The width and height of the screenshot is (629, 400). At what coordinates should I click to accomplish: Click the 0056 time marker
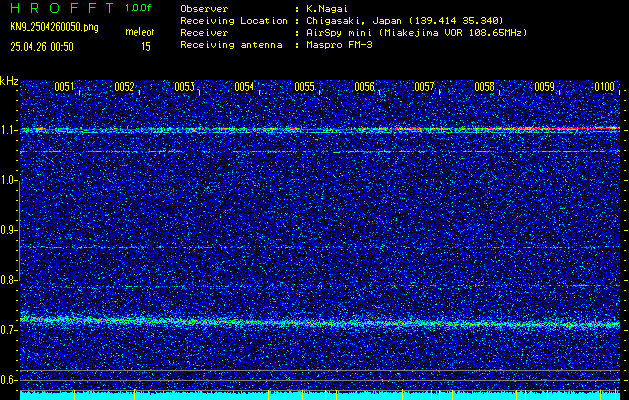coord(365,87)
